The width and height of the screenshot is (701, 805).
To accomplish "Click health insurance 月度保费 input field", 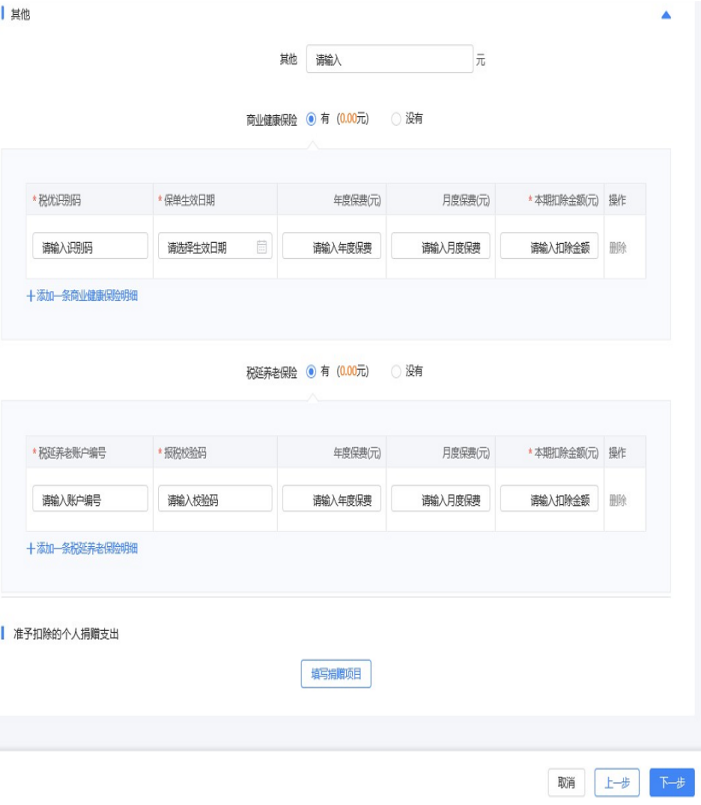I will point(440,247).
